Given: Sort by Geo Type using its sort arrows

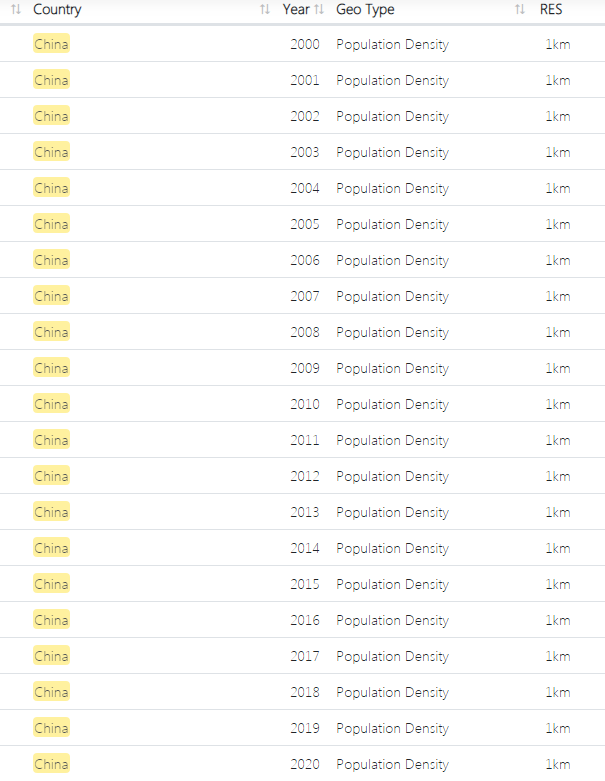Looking at the screenshot, I should coord(519,9).
